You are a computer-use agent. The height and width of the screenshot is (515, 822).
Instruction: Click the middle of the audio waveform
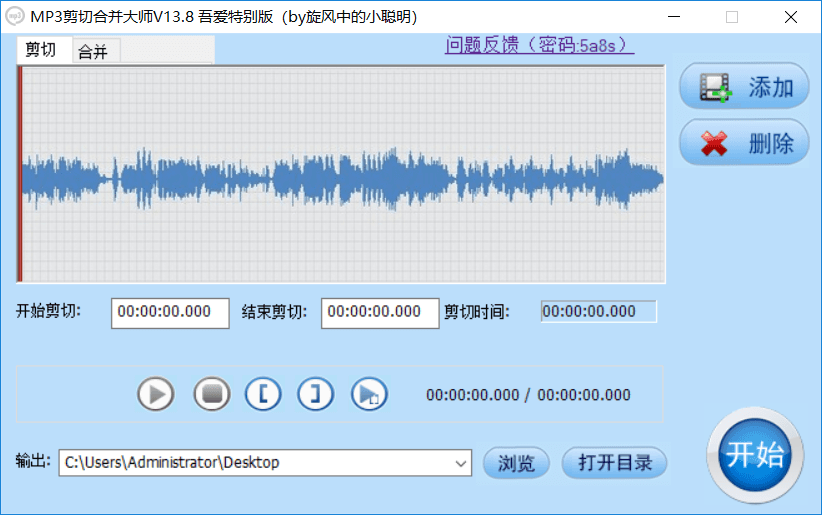341,177
